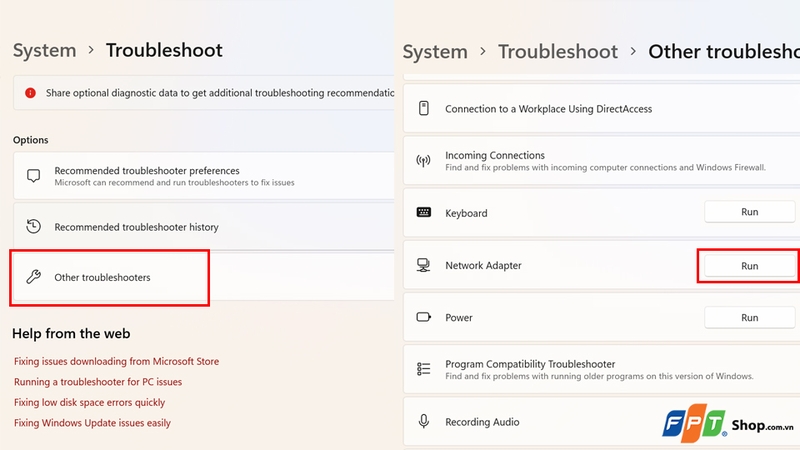The width and height of the screenshot is (800, 450).
Task: Click the Power row label
Action: point(459,317)
